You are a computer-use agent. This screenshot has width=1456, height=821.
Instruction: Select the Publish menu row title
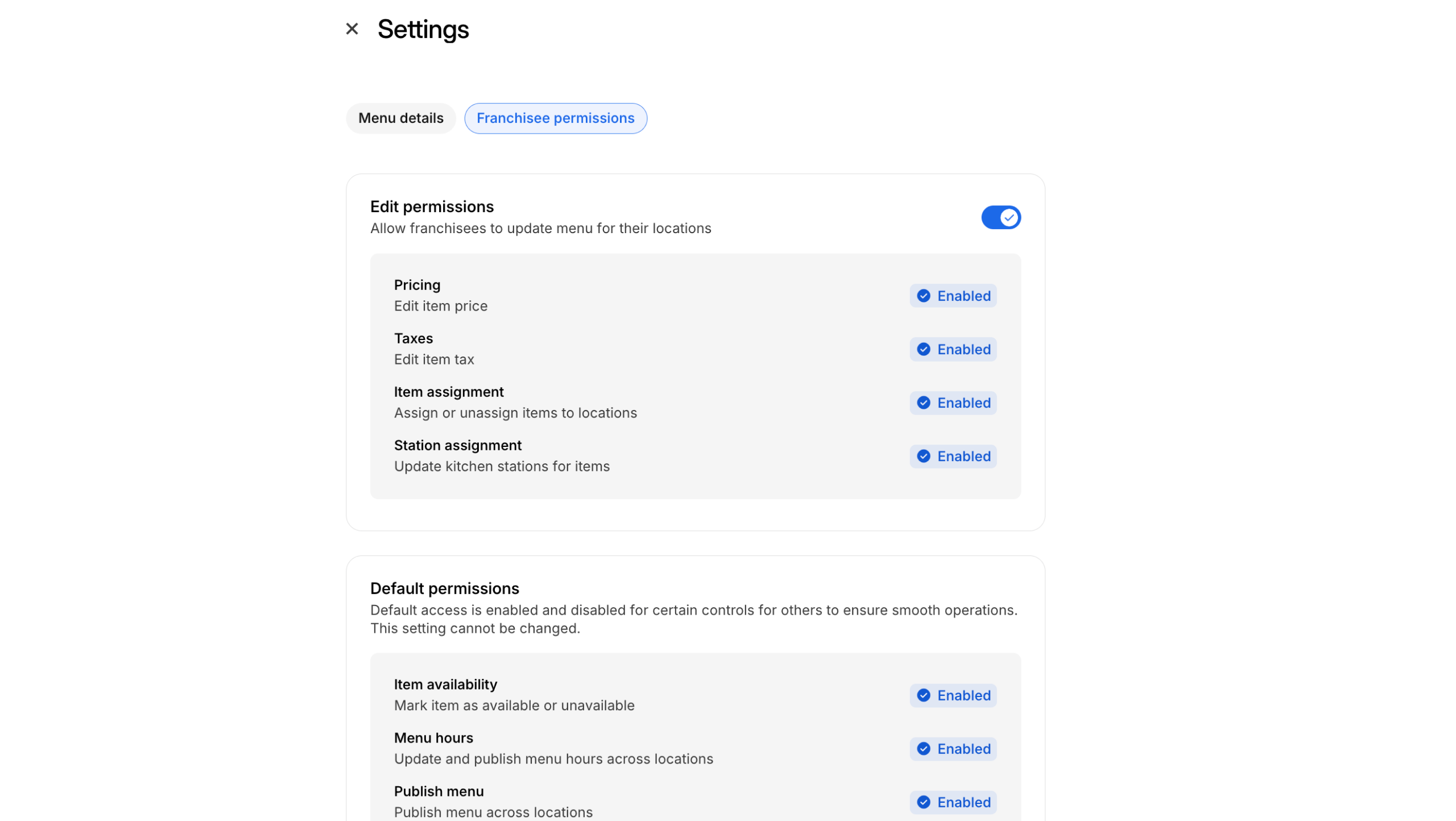439,791
